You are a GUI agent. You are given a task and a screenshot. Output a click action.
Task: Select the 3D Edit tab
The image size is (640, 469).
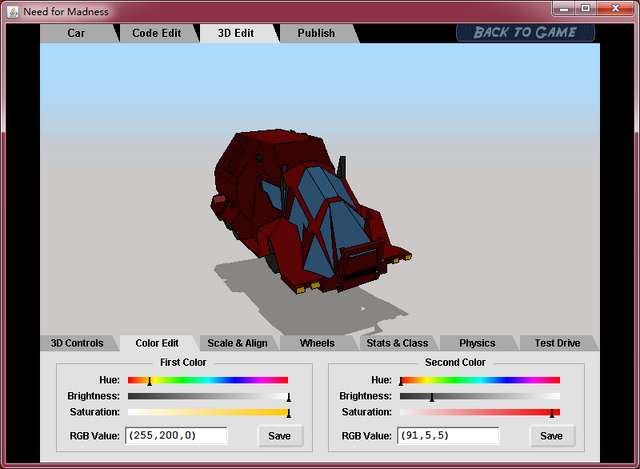click(236, 33)
